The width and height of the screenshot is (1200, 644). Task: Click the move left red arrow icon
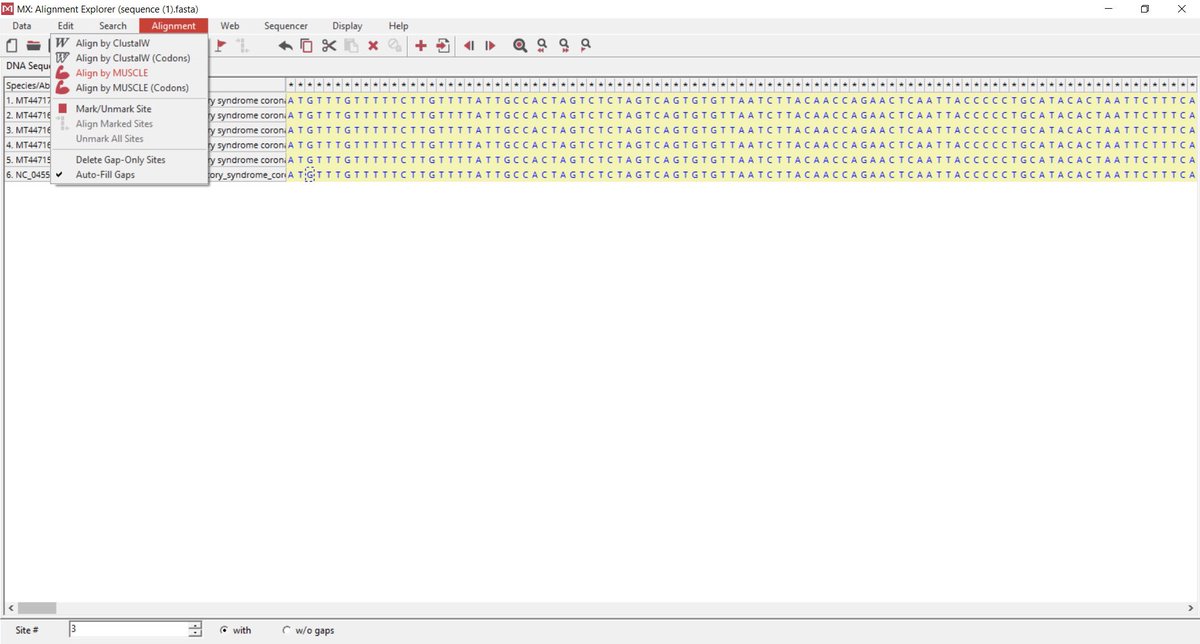pos(468,45)
